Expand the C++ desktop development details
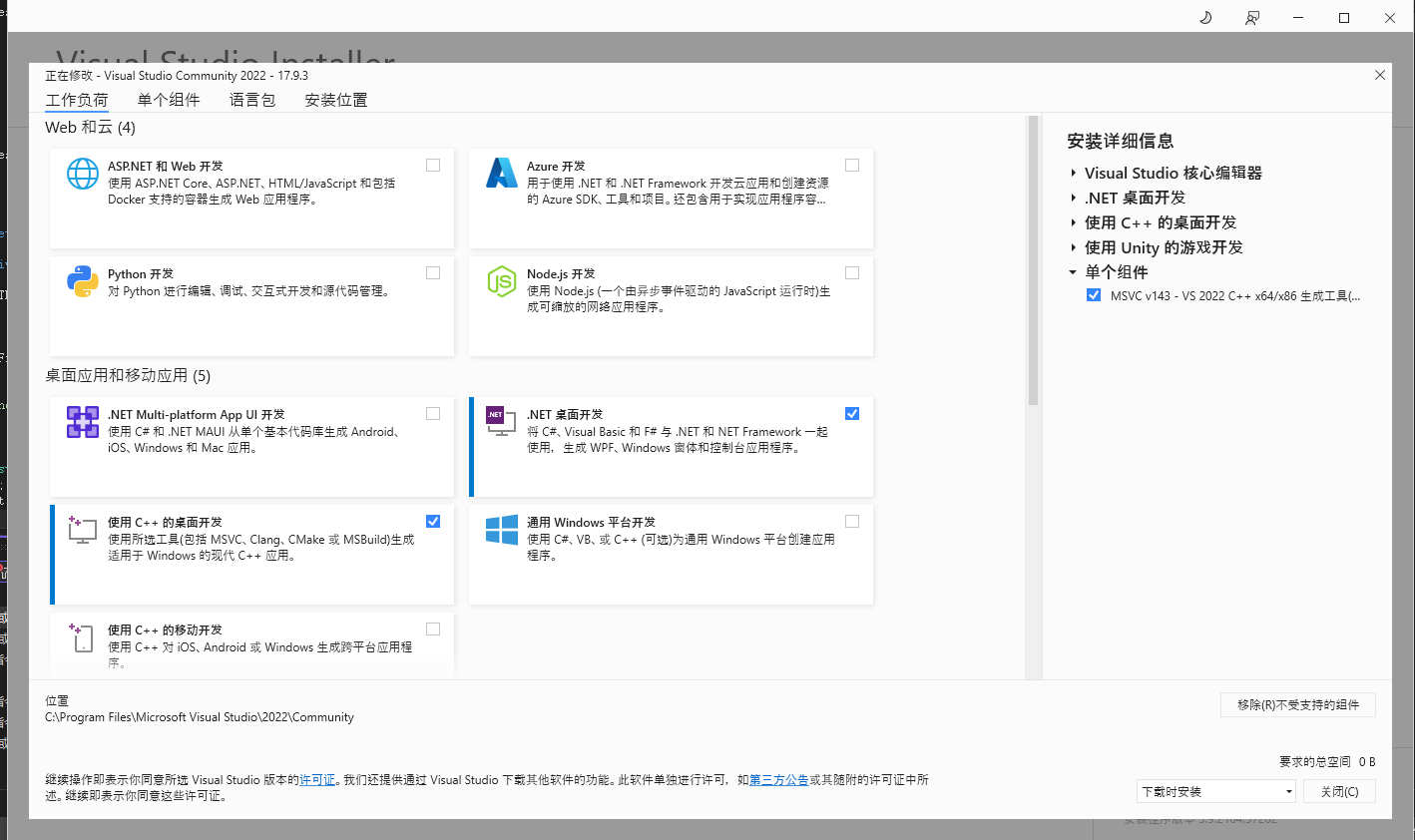The height and width of the screenshot is (840, 1415). tap(1073, 222)
